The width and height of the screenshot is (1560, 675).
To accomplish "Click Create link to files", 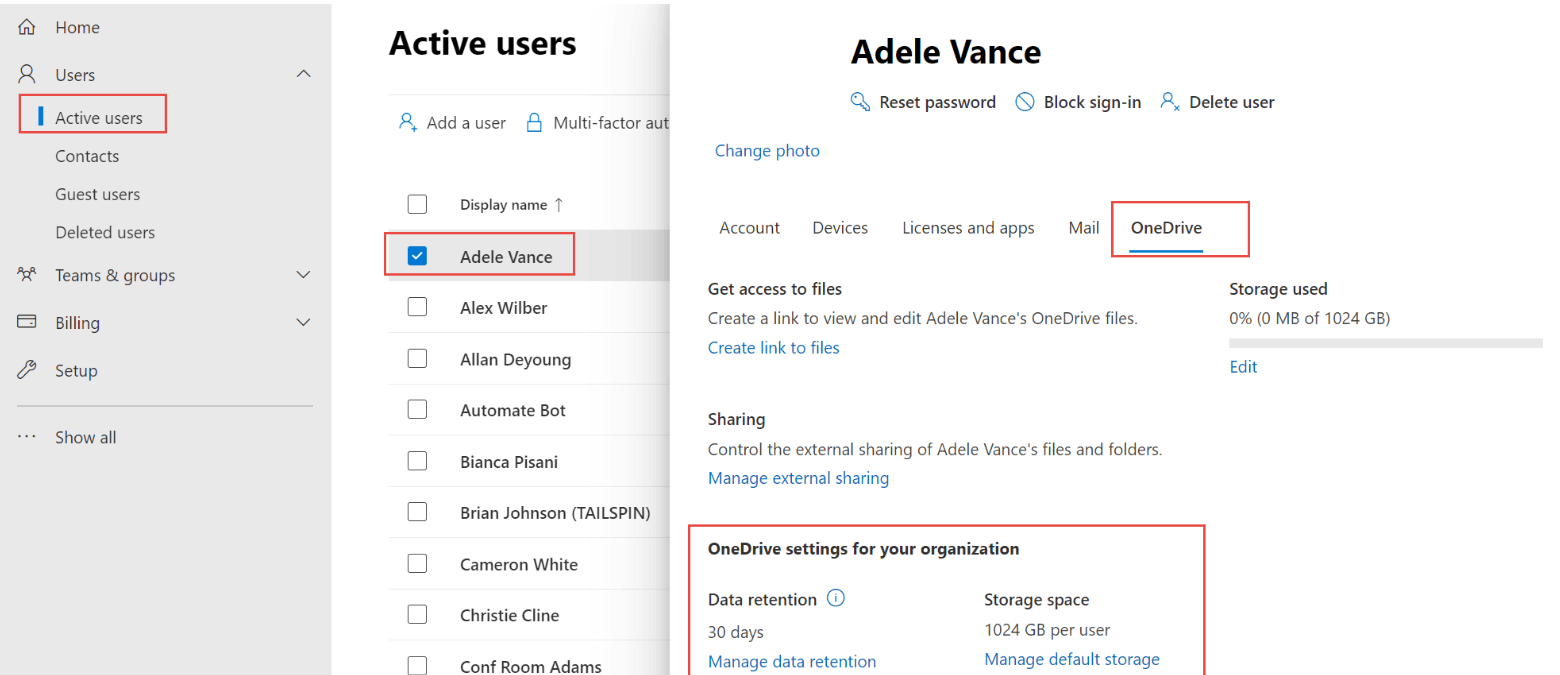I will (774, 347).
